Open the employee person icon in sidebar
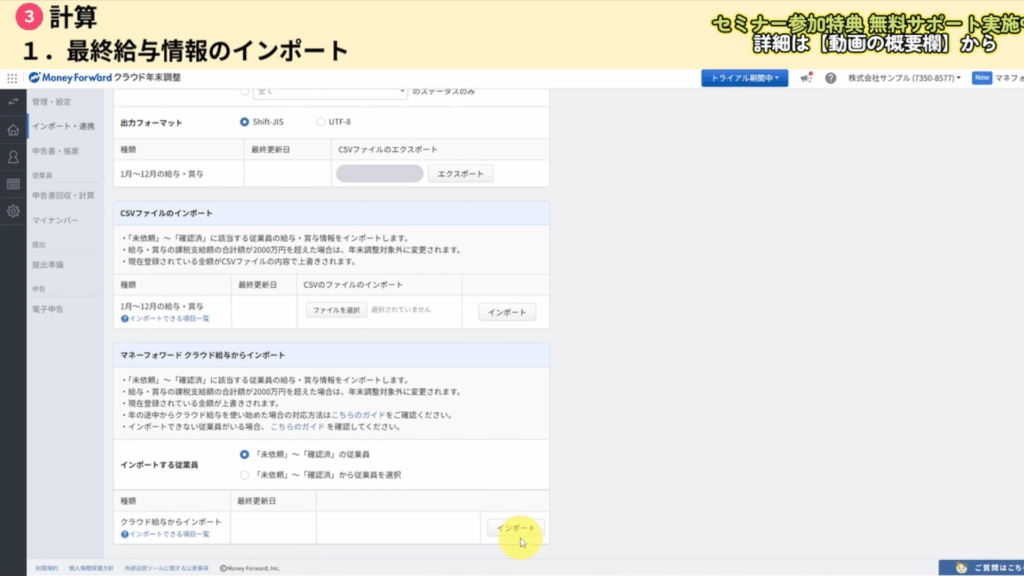This screenshot has height=576, width=1024. [13, 157]
